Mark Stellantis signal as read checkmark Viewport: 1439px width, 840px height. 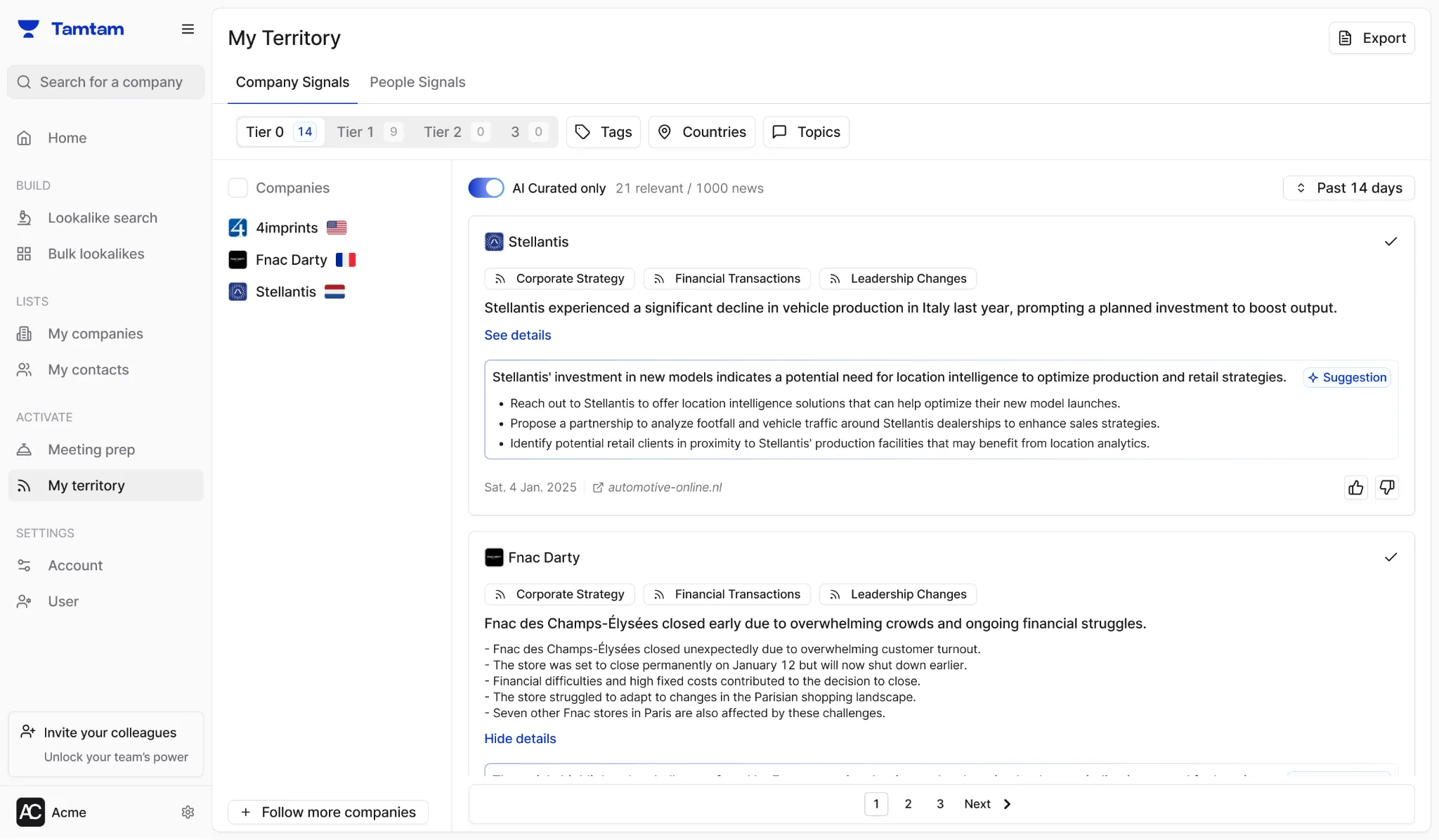1391,242
